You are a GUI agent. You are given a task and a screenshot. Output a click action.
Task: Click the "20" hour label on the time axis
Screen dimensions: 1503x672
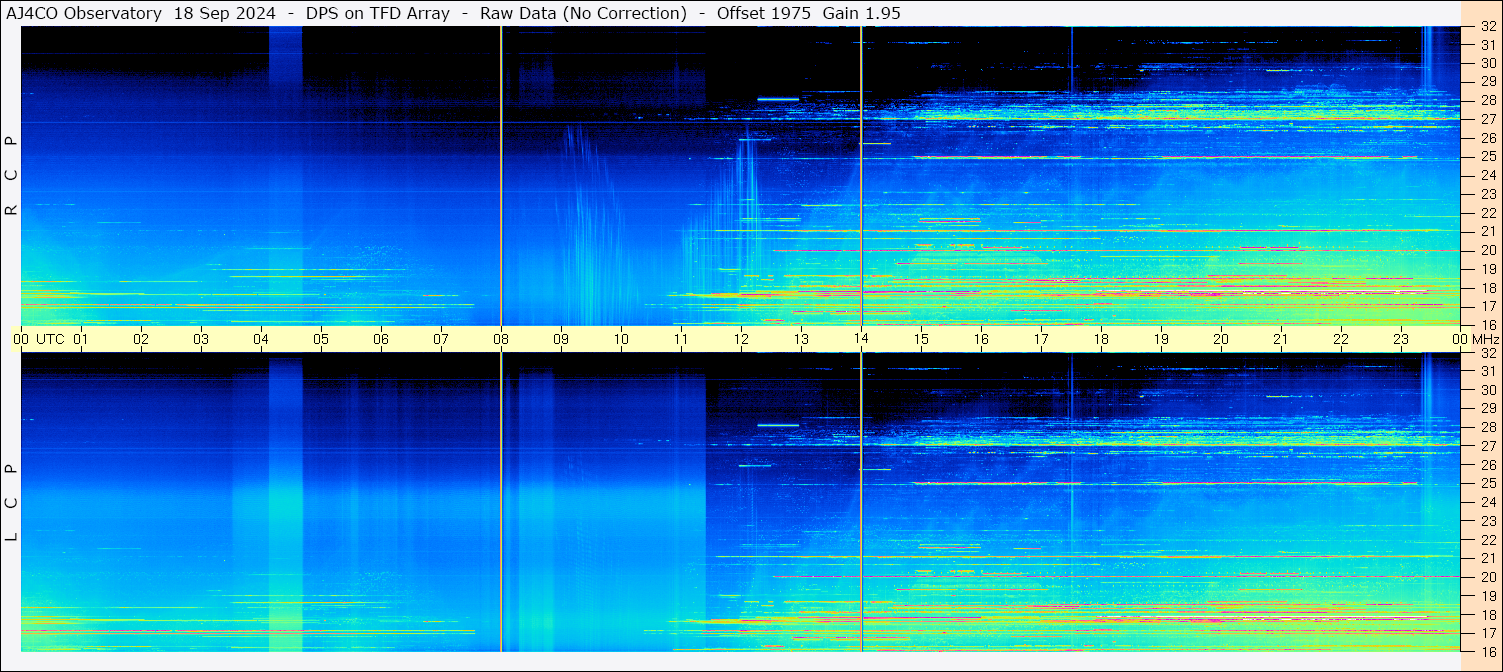(x=1221, y=339)
